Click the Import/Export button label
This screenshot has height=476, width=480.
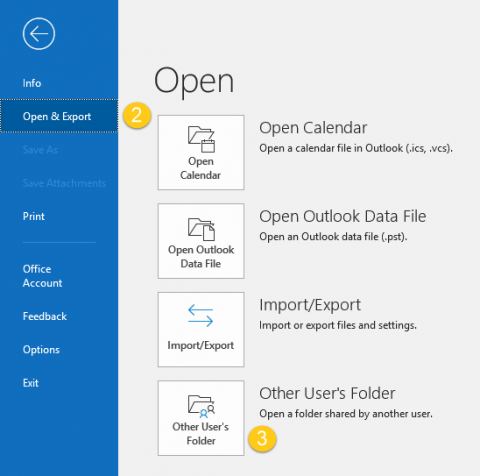tap(201, 345)
